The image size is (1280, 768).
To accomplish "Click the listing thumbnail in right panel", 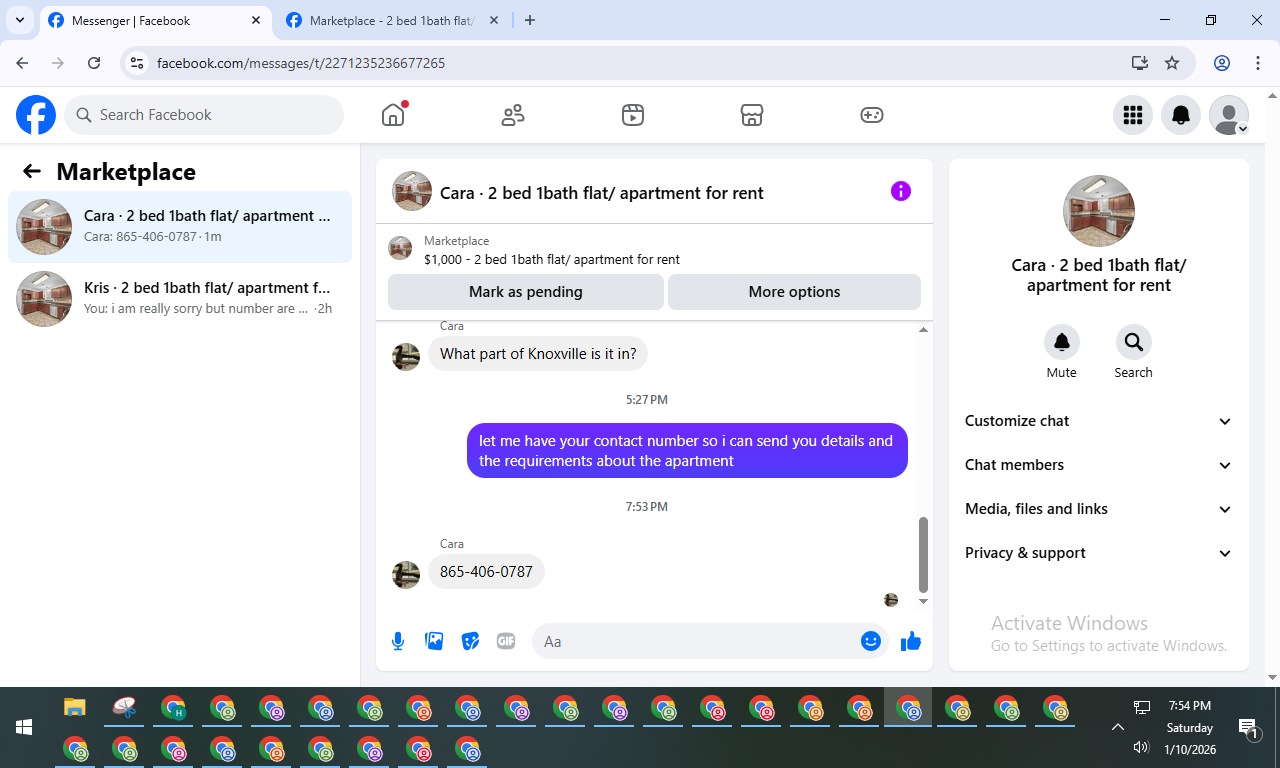I will [1099, 211].
